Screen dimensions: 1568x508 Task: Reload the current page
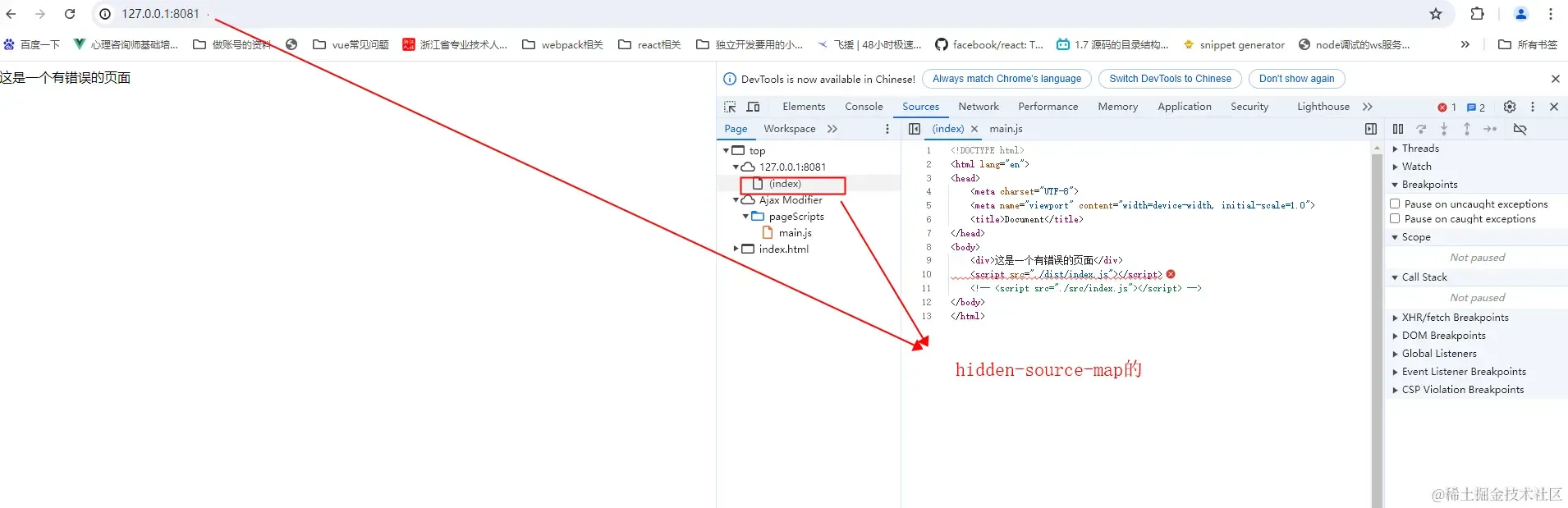(70, 14)
